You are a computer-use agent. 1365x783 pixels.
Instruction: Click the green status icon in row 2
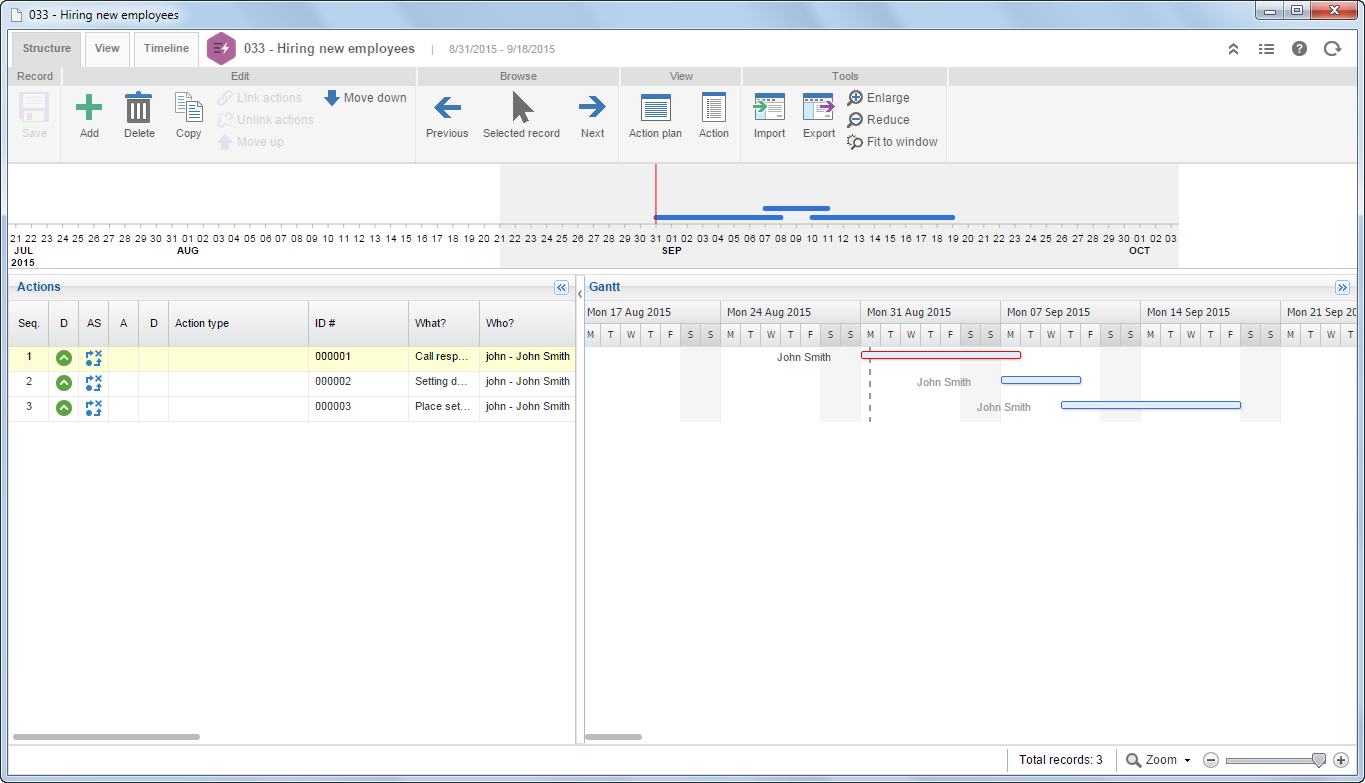click(64, 382)
